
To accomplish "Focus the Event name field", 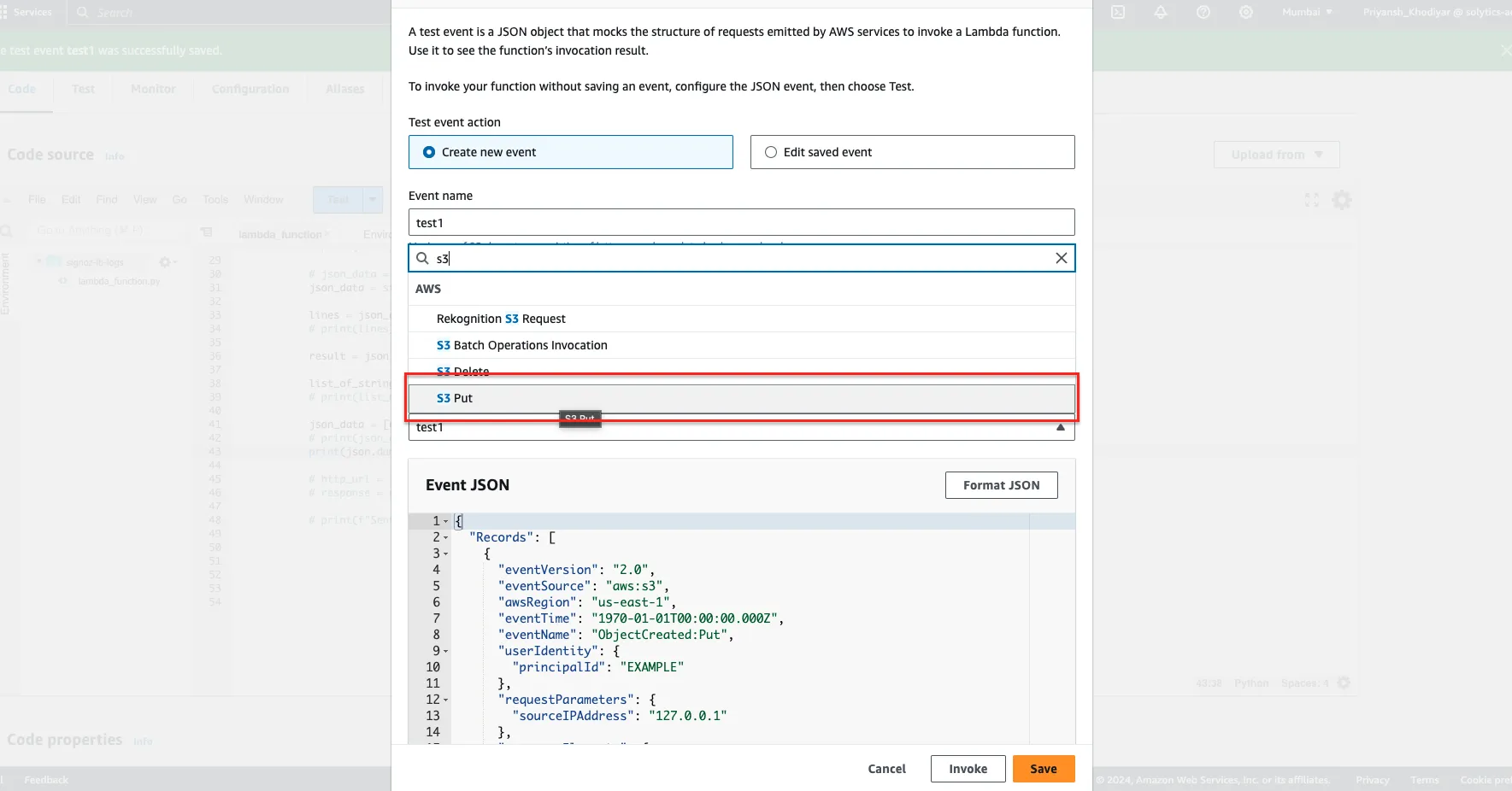I will [x=742, y=222].
